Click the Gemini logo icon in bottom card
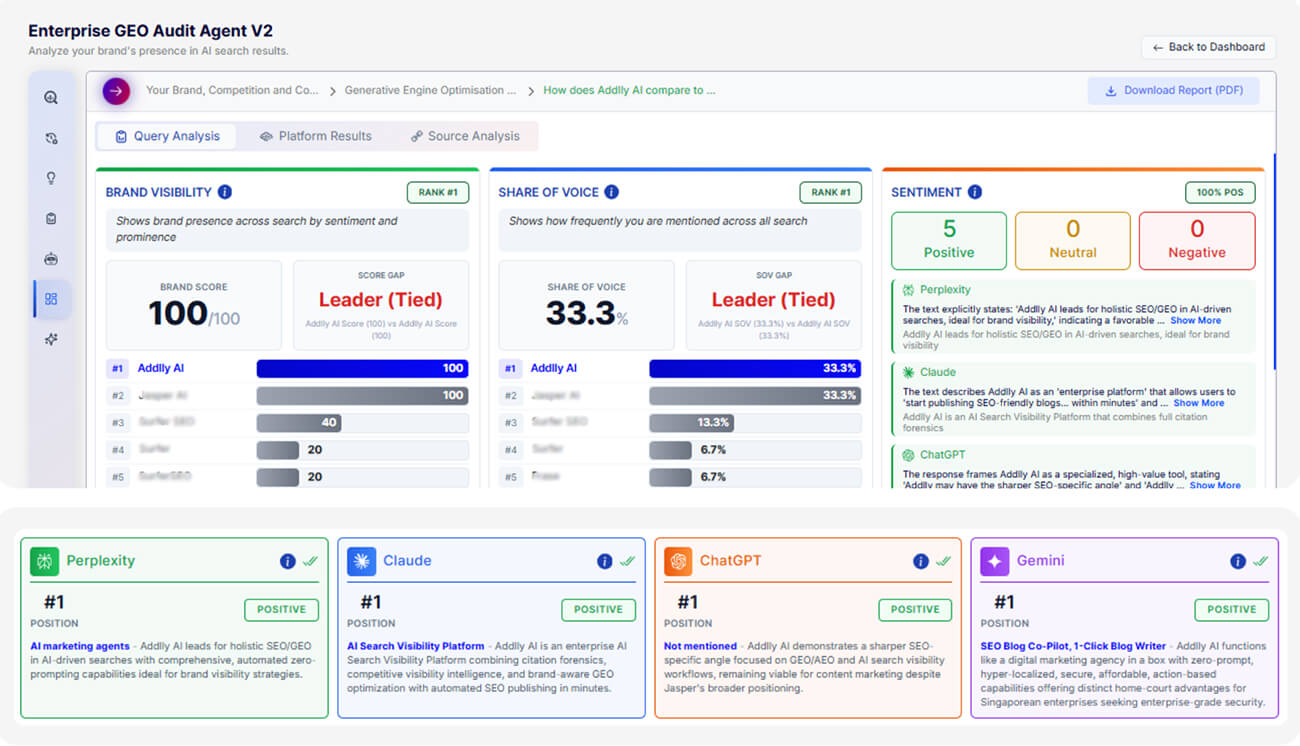The width and height of the screenshot is (1300, 746). [x=995, y=561]
